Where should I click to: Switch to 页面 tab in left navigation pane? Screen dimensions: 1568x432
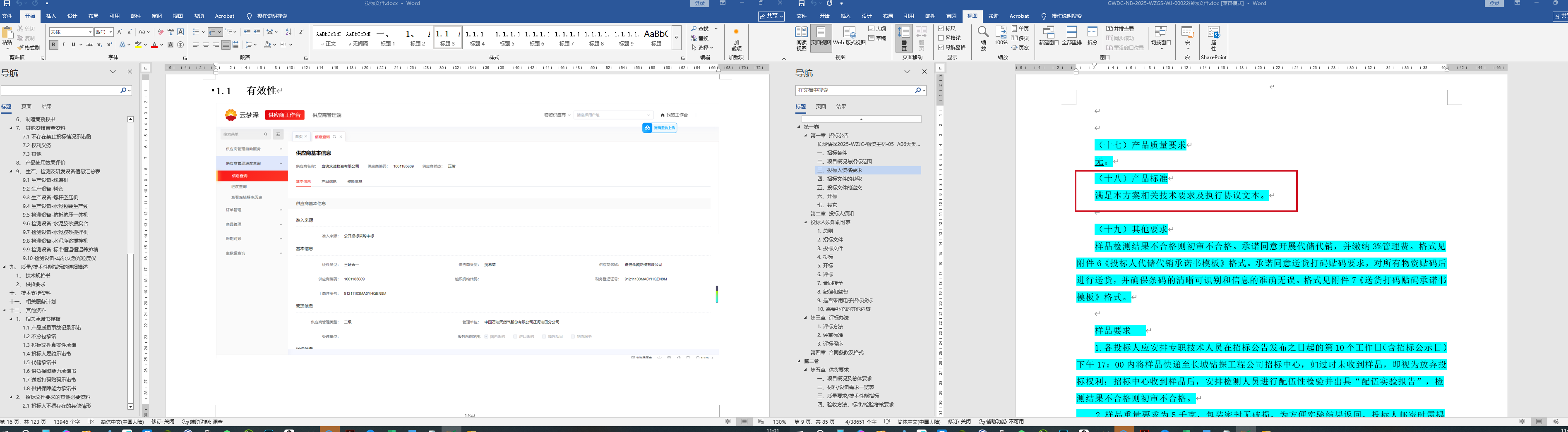coord(26,107)
